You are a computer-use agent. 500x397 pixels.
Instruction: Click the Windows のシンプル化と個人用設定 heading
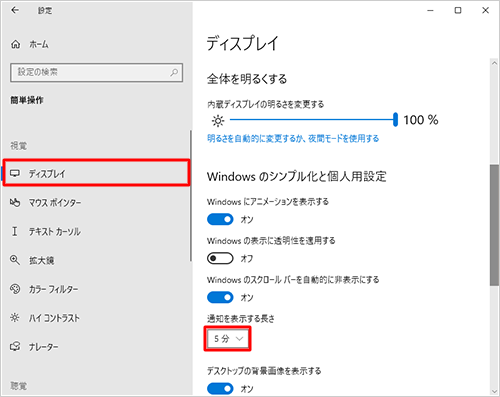tap(296, 176)
